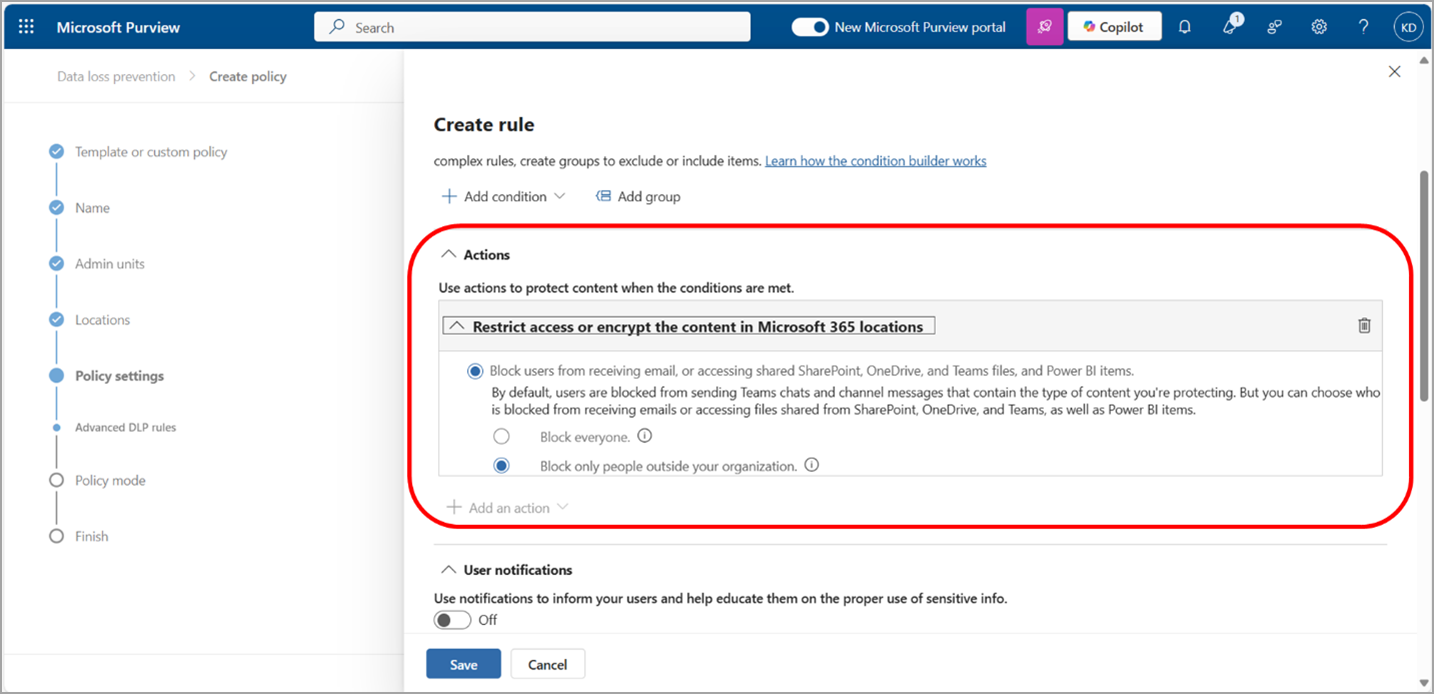
Task: Open the Data loss prevention breadcrumb
Action: click(x=115, y=76)
